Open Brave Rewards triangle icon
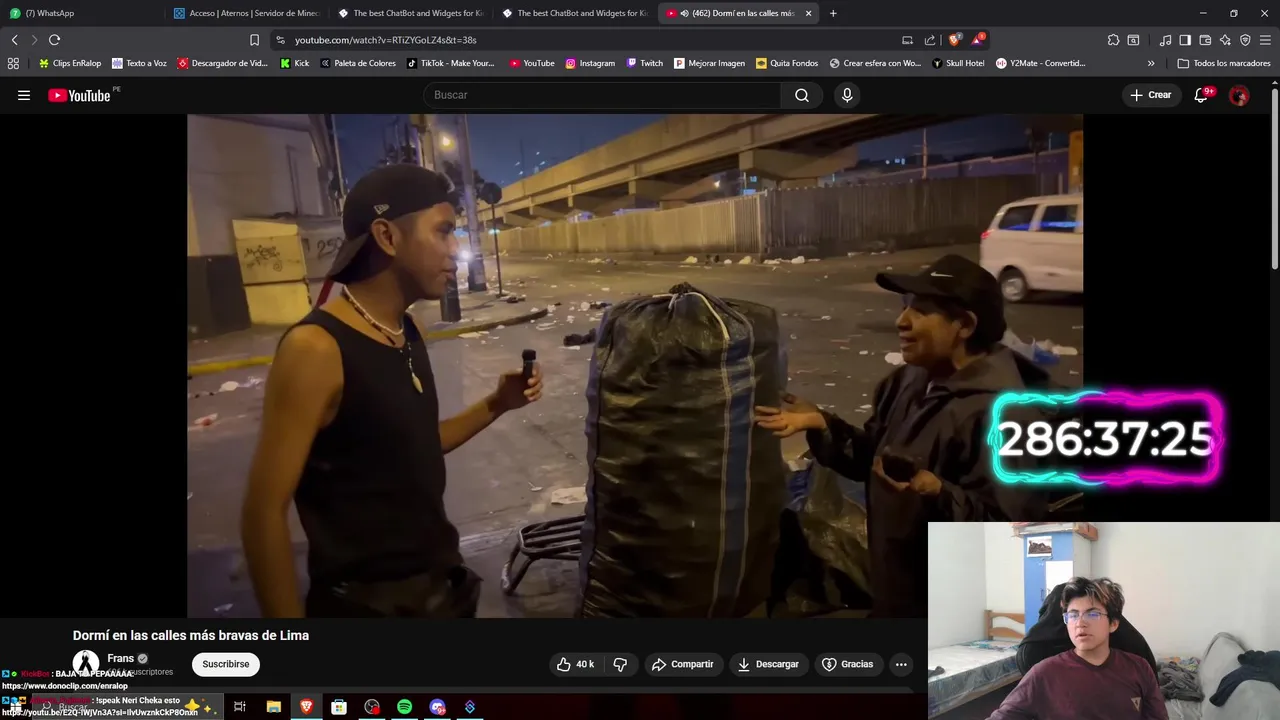Image resolution: width=1280 pixels, height=720 pixels. (x=979, y=40)
